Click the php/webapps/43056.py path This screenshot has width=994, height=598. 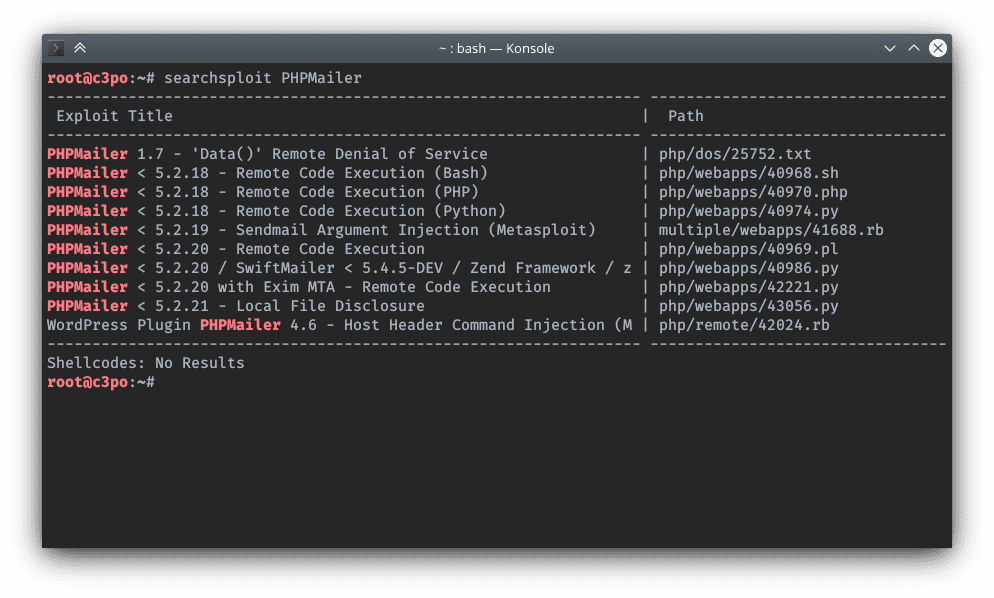(x=748, y=306)
